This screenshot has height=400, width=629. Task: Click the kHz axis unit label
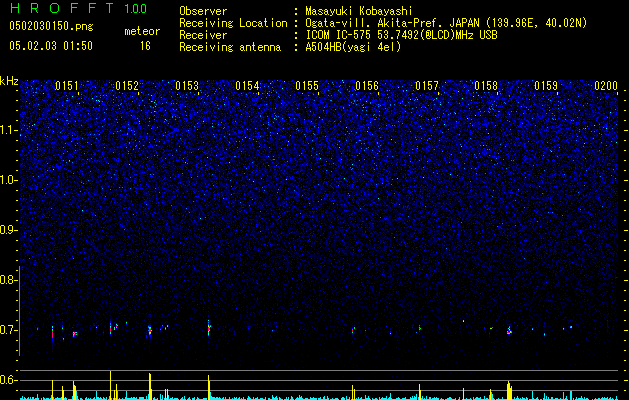point(9,81)
